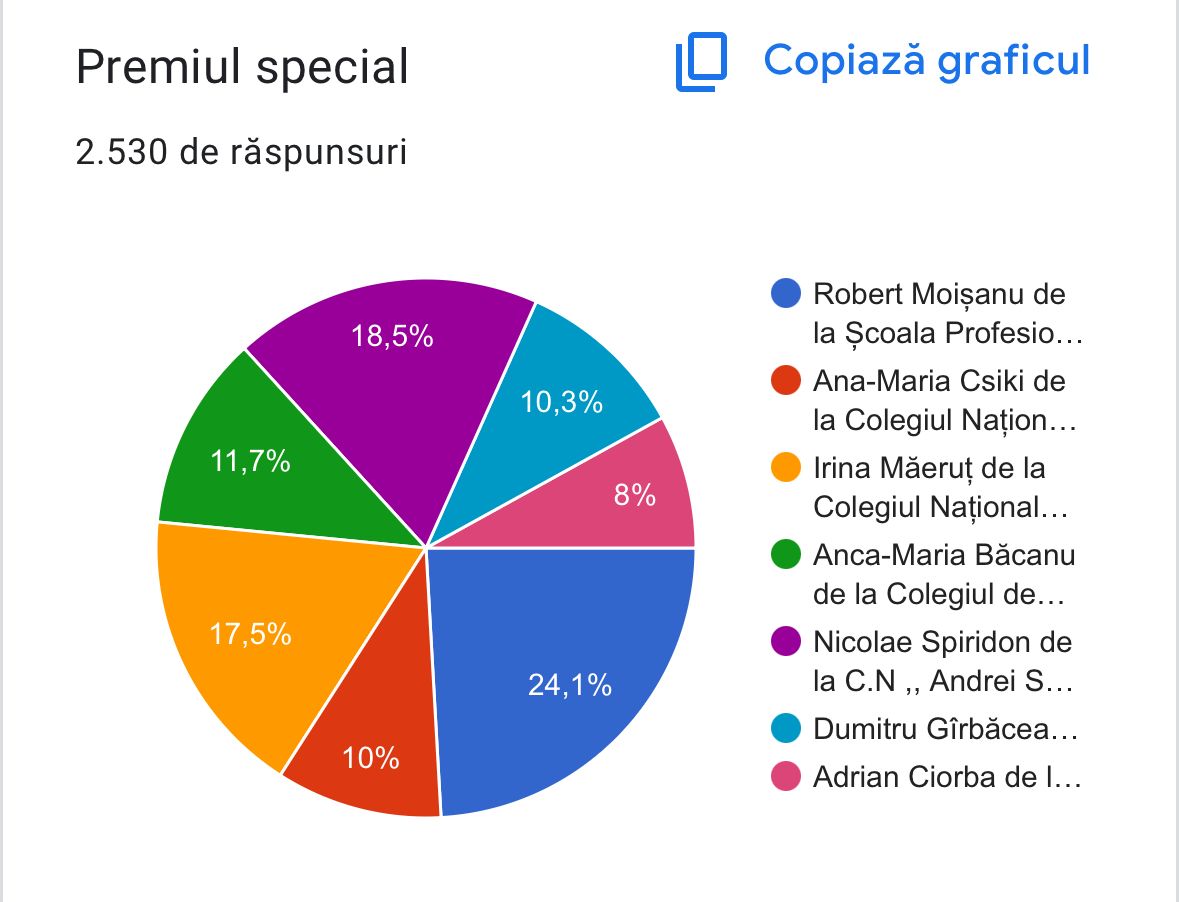Click the copy chart icon
The image size is (1179, 902).
(x=701, y=62)
